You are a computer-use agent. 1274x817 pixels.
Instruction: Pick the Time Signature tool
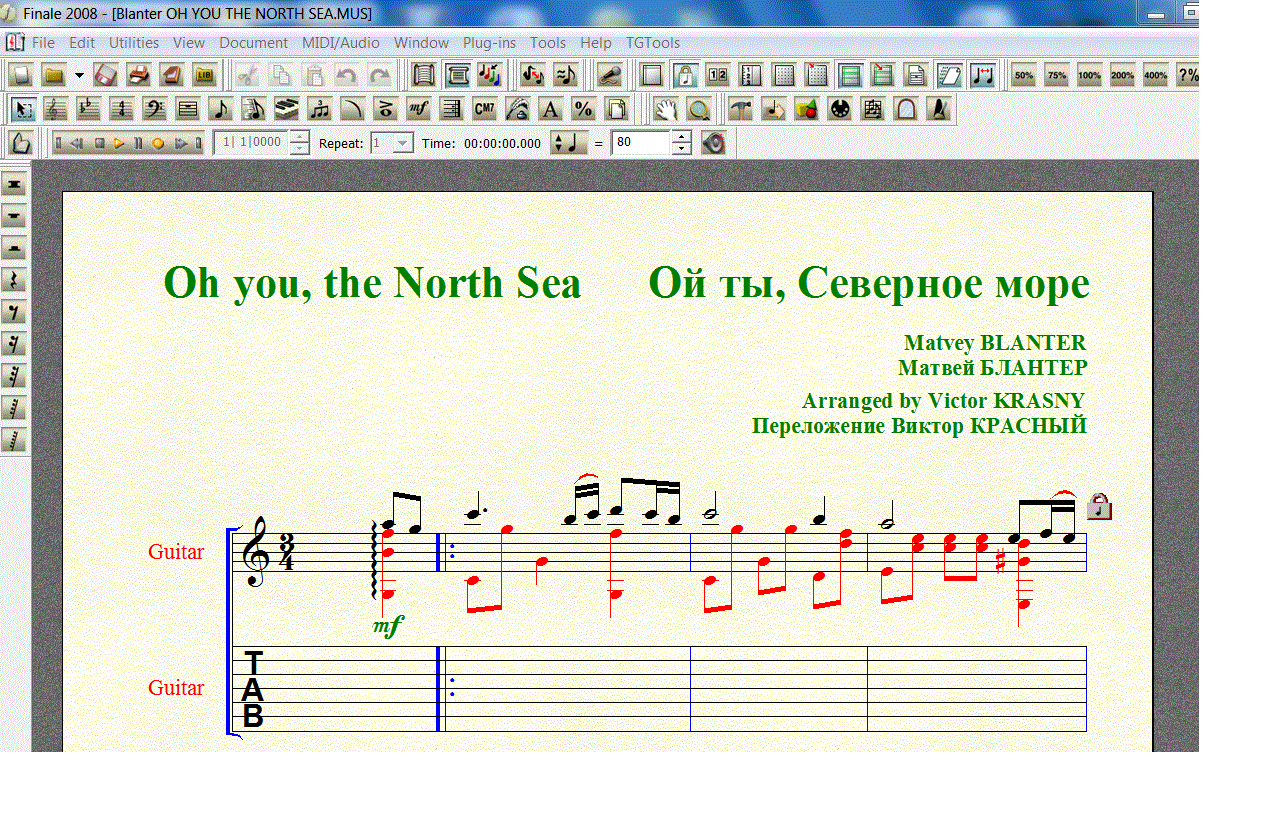122,109
